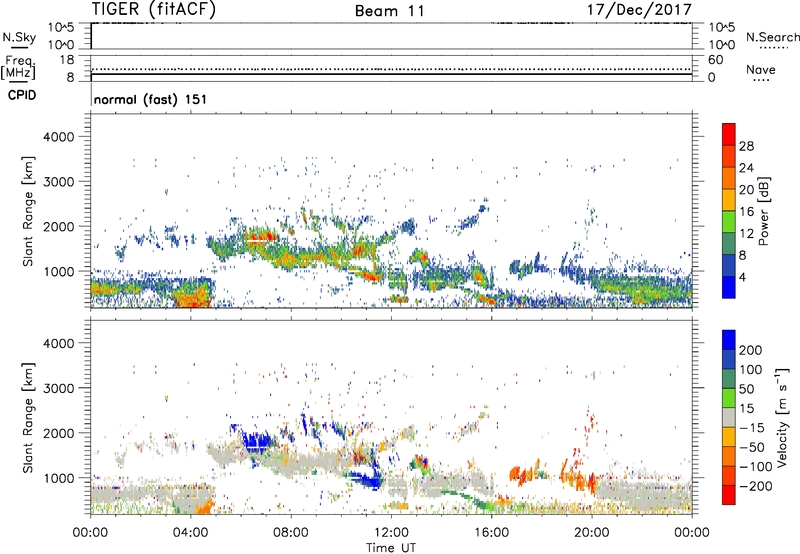Screen dimensions: 800x554
Task: Click the gray segment of velocity color bar
Action: (x=729, y=417)
